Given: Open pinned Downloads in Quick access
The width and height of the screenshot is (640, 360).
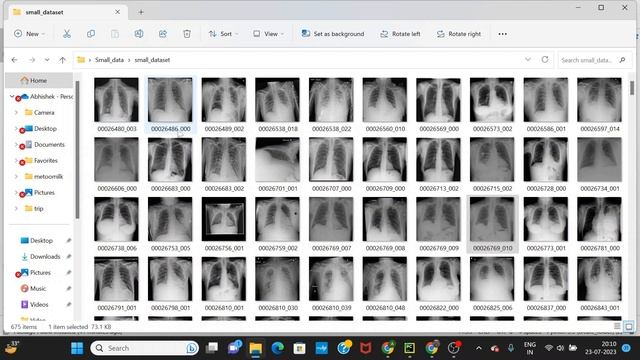Looking at the screenshot, I should coord(45,256).
